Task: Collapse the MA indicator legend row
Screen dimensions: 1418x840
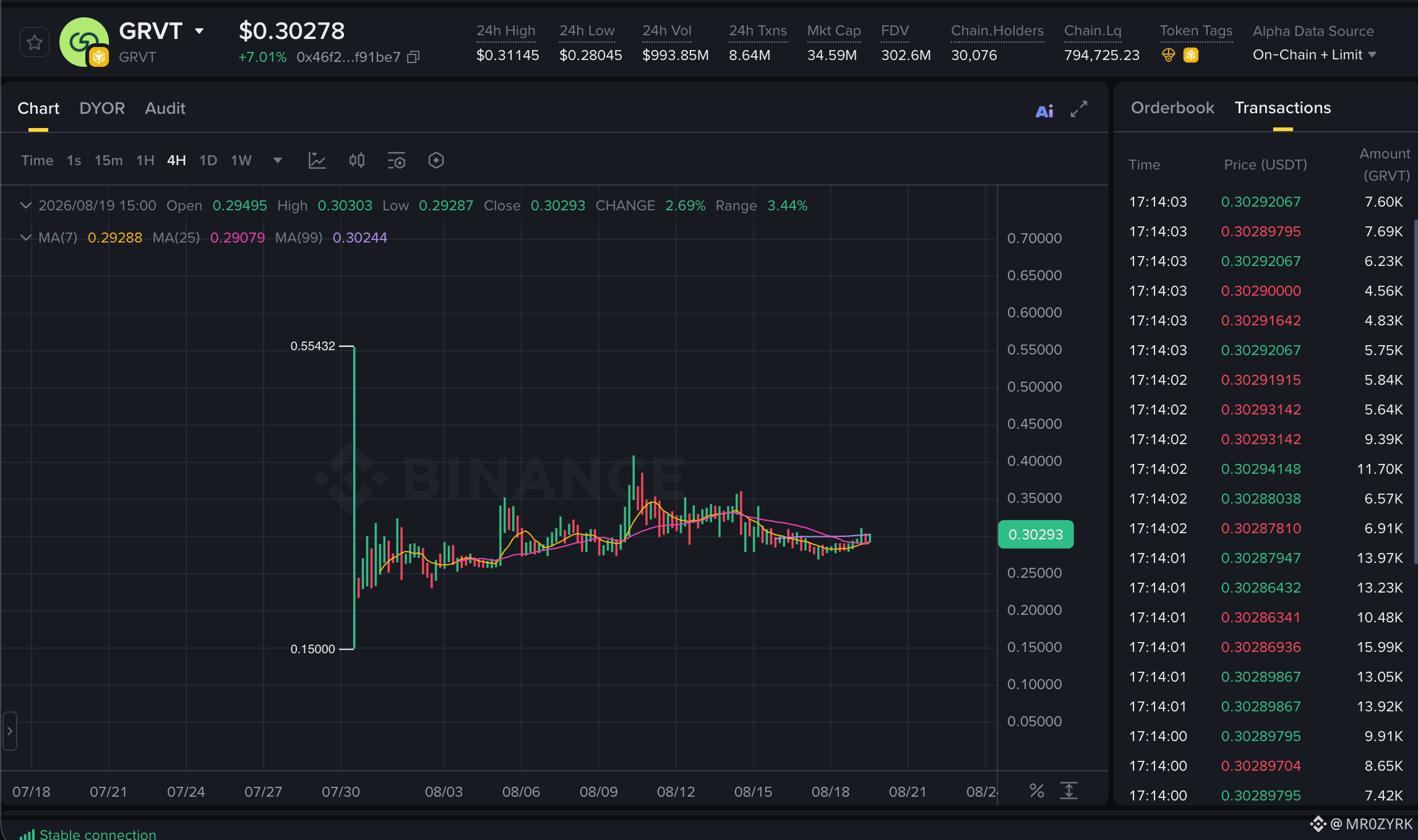Action: 25,238
